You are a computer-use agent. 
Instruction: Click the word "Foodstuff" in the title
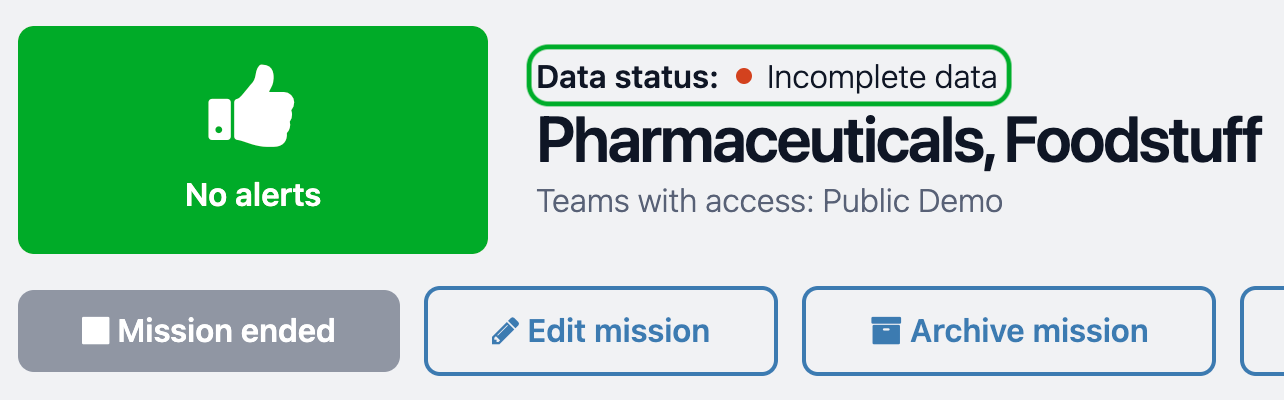1131,142
